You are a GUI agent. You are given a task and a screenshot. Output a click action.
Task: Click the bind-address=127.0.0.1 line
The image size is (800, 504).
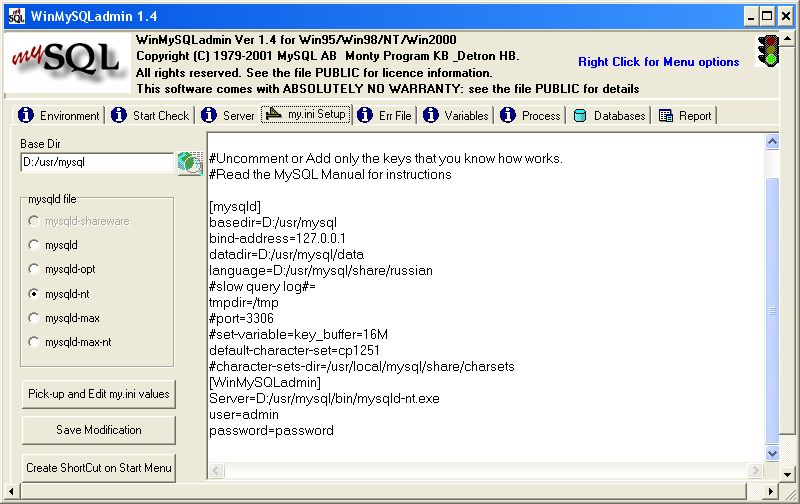click(x=278, y=239)
